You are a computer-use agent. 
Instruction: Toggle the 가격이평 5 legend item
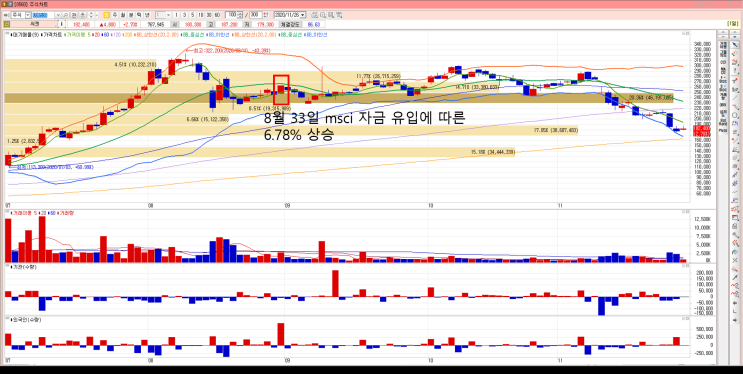[x=76, y=34]
